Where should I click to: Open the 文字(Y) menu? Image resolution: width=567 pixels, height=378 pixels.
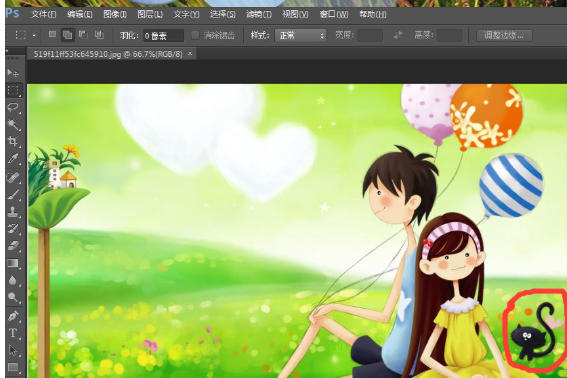(x=186, y=14)
